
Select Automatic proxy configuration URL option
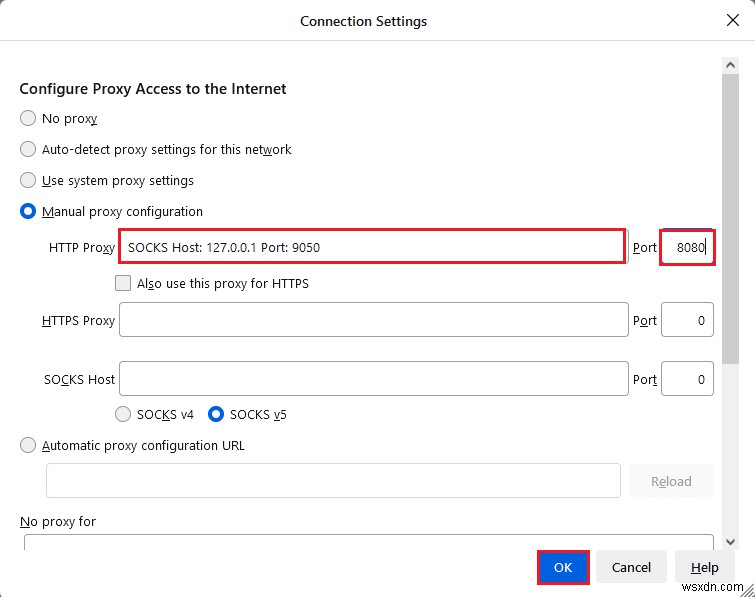point(28,445)
